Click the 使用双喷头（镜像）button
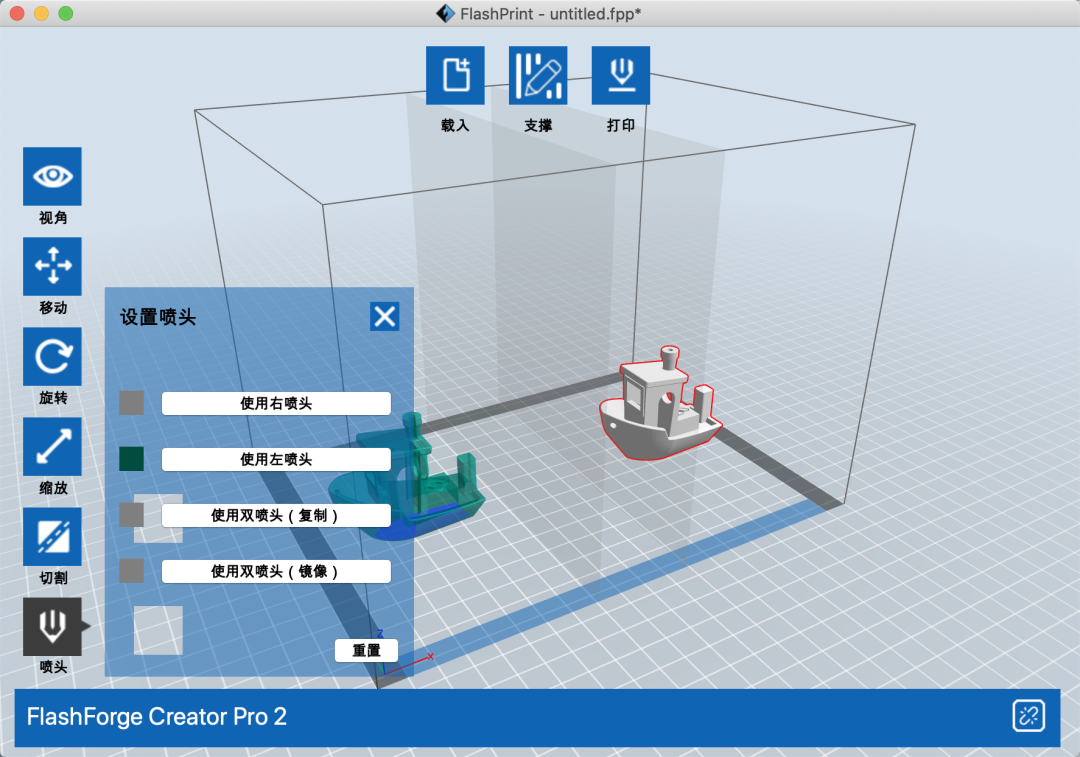The image size is (1080, 757). pyautogui.click(x=276, y=571)
